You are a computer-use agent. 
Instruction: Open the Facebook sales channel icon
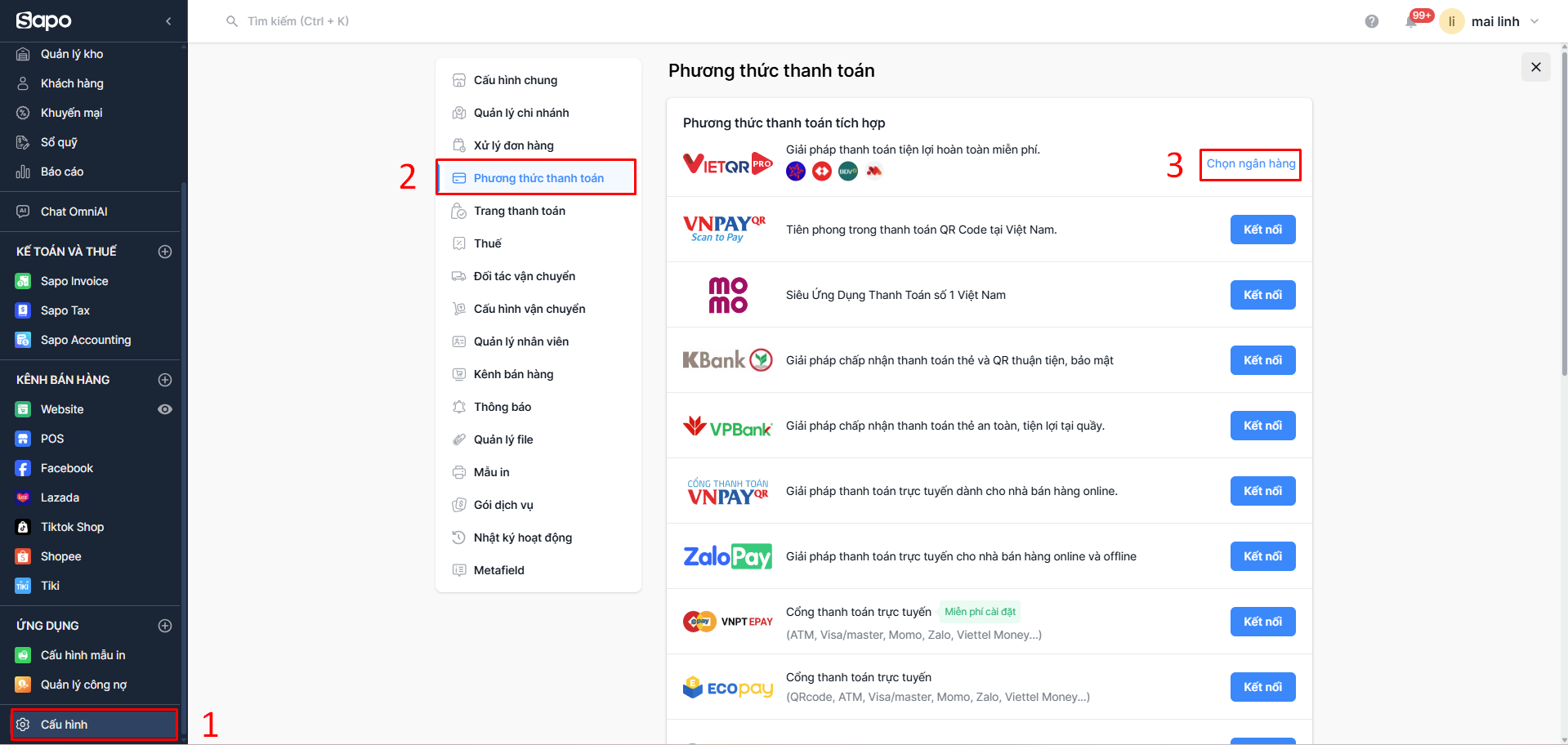23,468
